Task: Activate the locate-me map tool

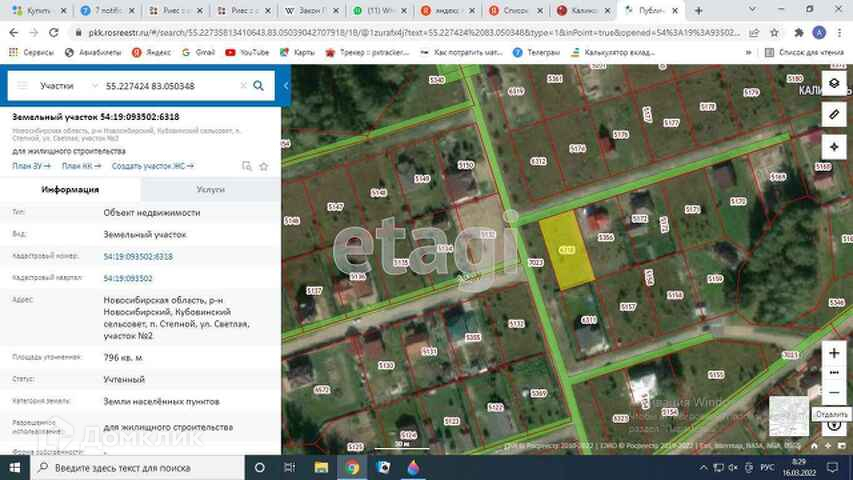Action: pos(833,146)
